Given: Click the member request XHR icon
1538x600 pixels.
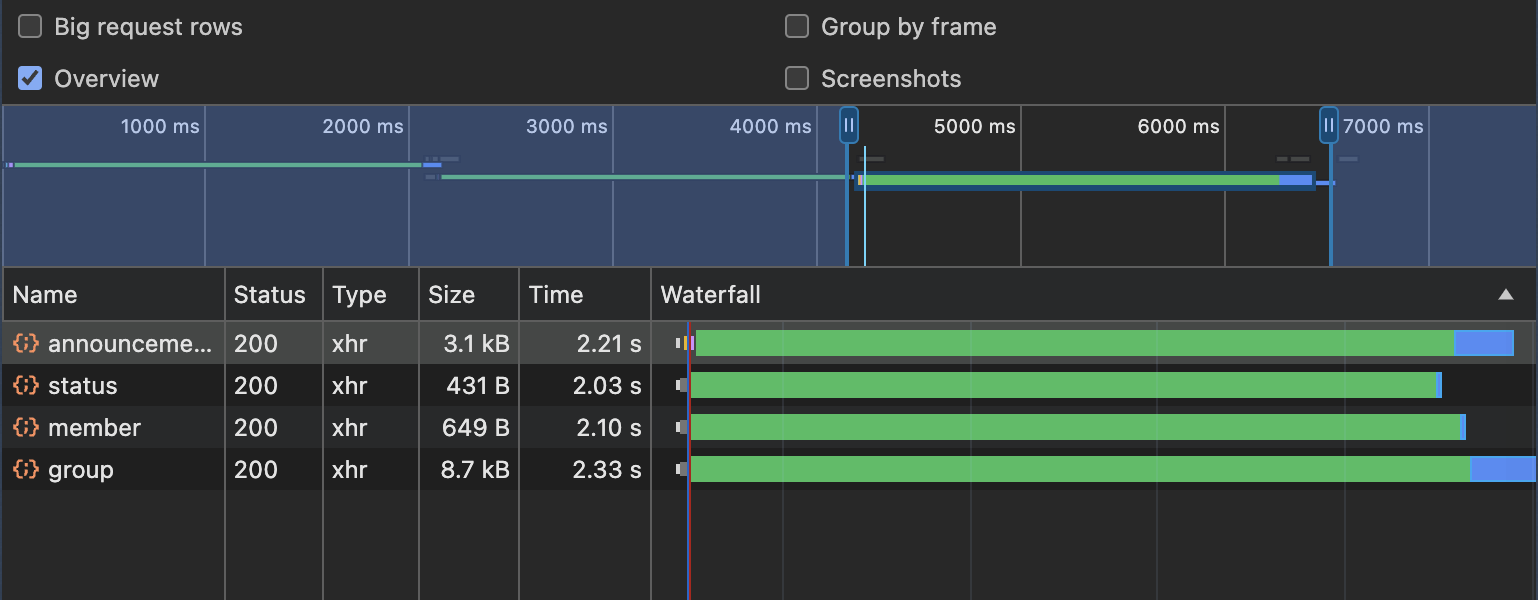Looking at the screenshot, I should pos(26,428).
